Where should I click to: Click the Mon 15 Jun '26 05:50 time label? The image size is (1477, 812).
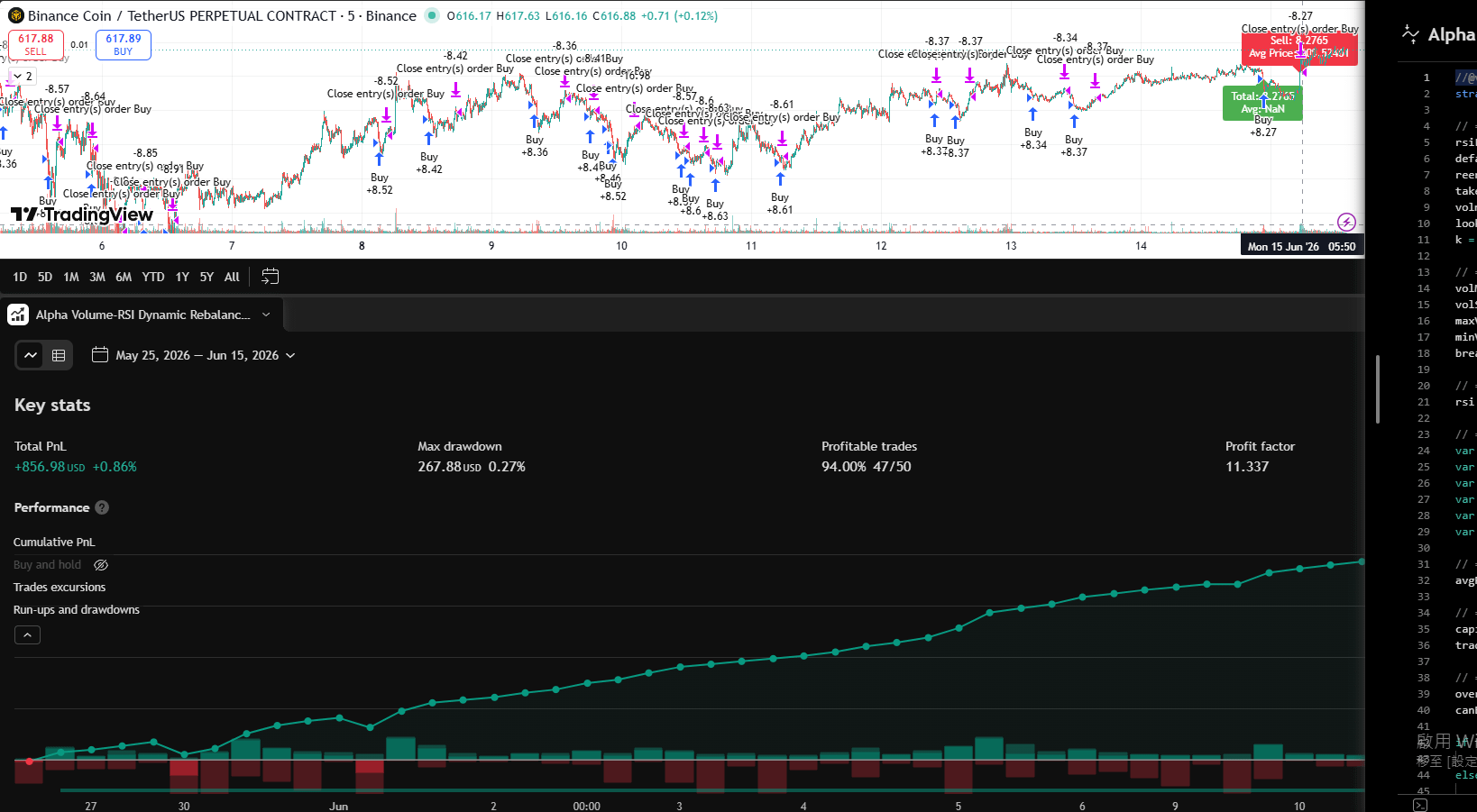point(1301,246)
